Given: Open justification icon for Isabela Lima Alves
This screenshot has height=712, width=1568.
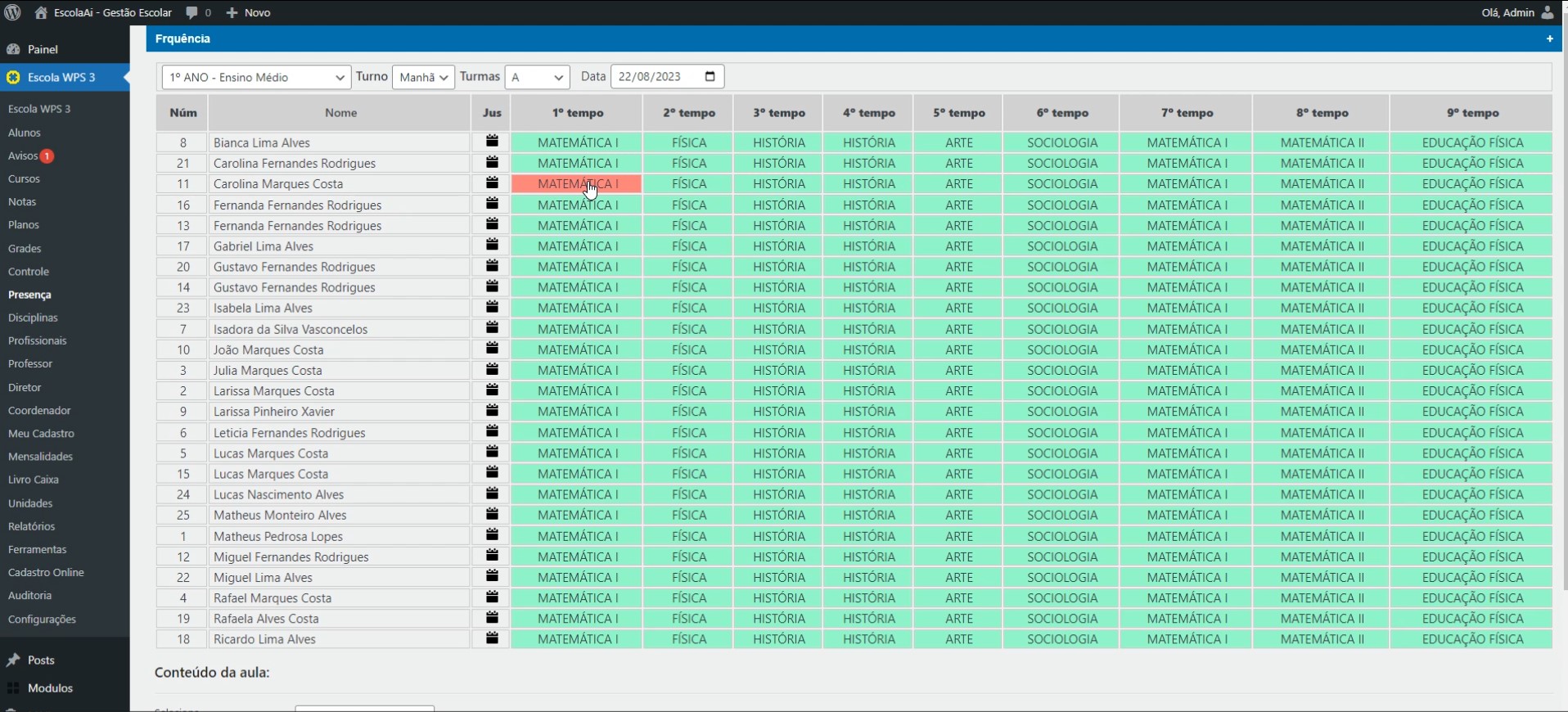Looking at the screenshot, I should click(492, 307).
